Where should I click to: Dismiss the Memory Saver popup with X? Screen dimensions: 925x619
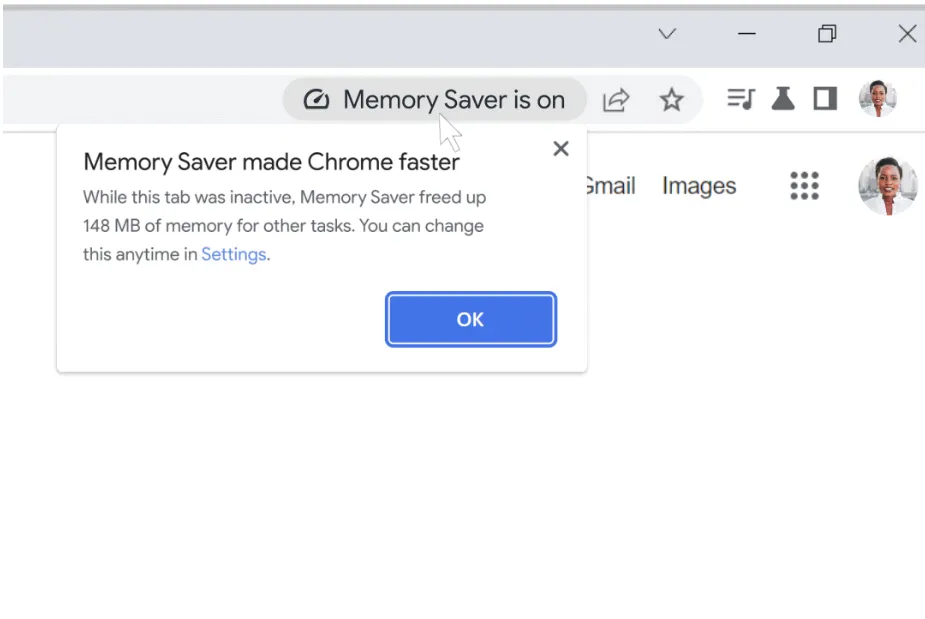coord(561,149)
